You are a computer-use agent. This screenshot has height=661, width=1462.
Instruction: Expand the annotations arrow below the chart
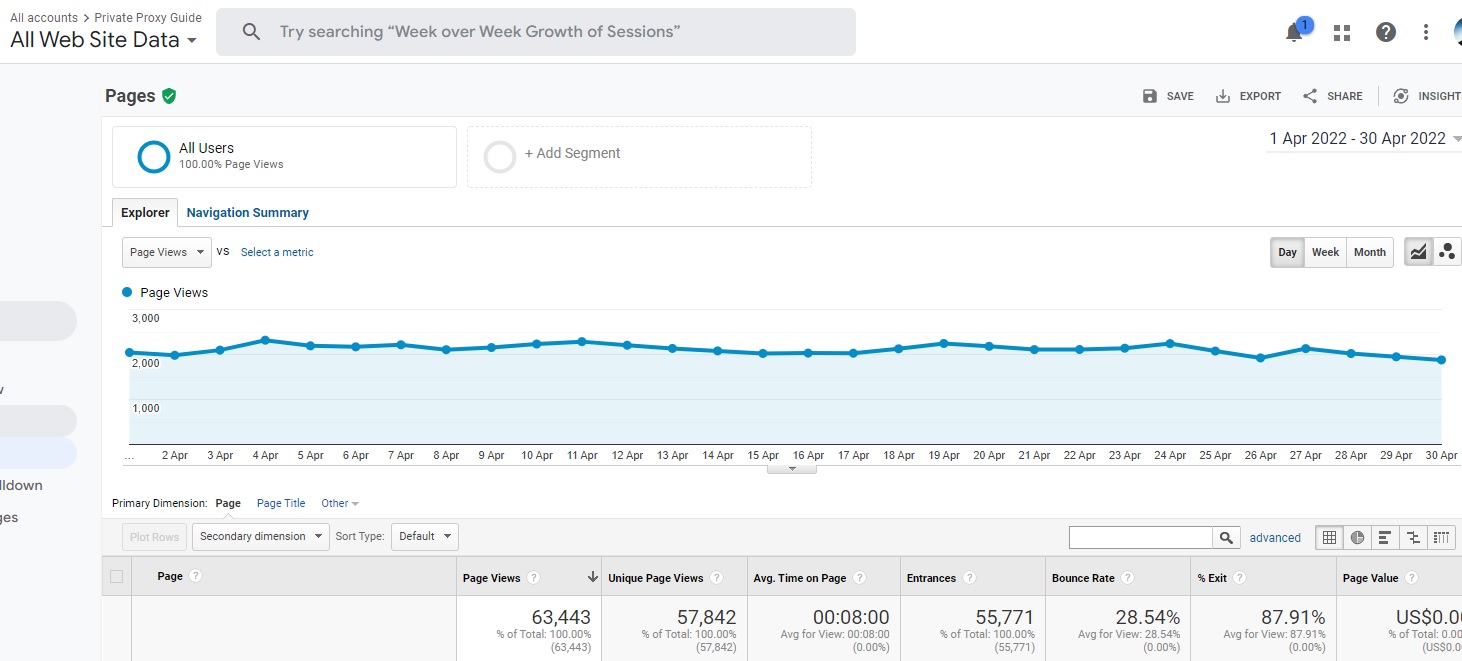(x=792, y=467)
